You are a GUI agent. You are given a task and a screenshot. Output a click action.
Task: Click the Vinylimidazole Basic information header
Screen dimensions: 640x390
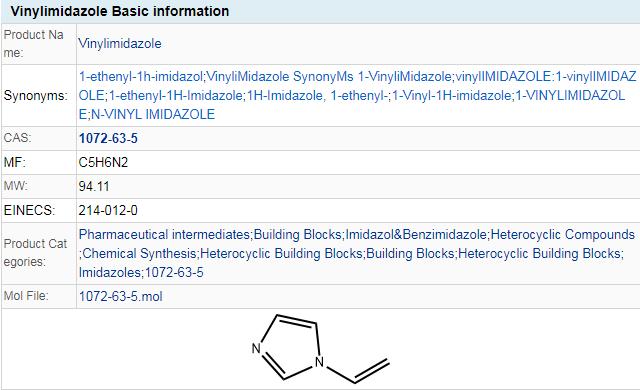(120, 11)
